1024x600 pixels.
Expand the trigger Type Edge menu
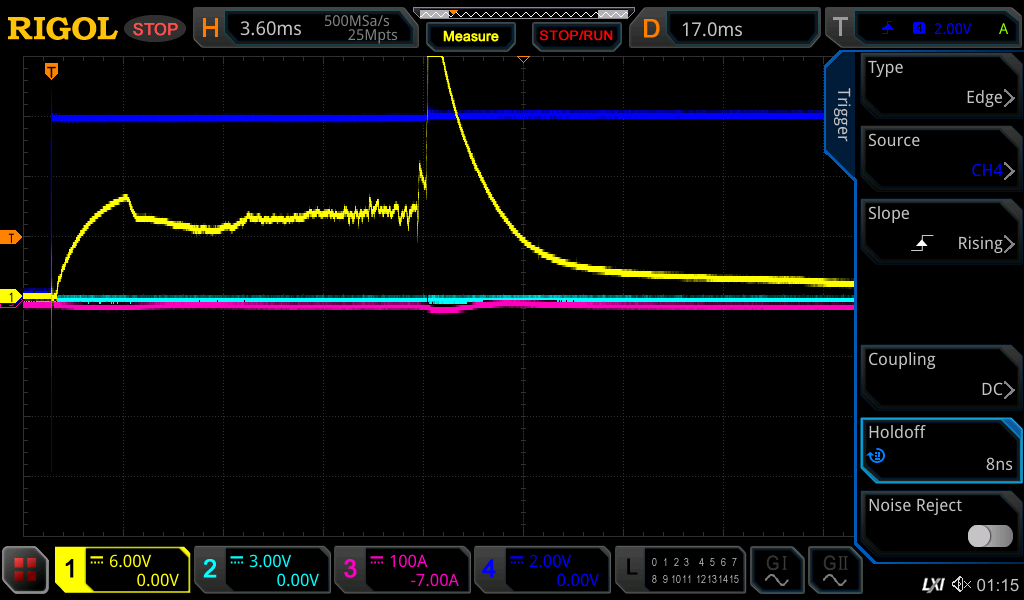coord(940,84)
